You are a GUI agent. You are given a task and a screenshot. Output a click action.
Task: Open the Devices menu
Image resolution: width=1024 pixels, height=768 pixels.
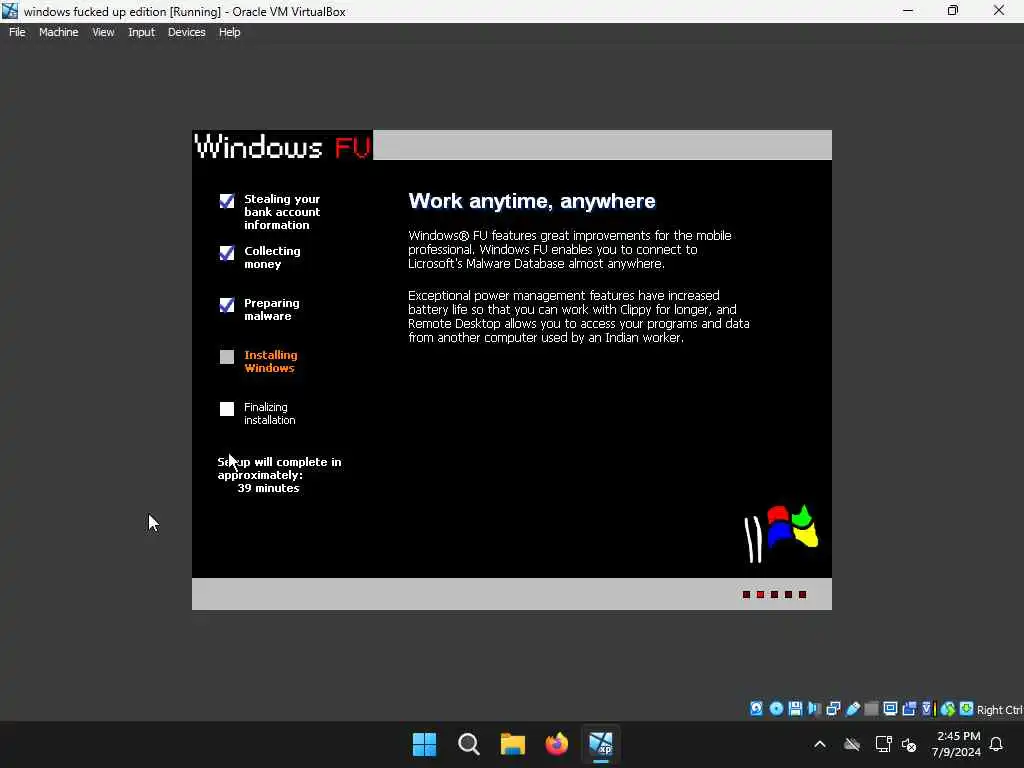[186, 32]
